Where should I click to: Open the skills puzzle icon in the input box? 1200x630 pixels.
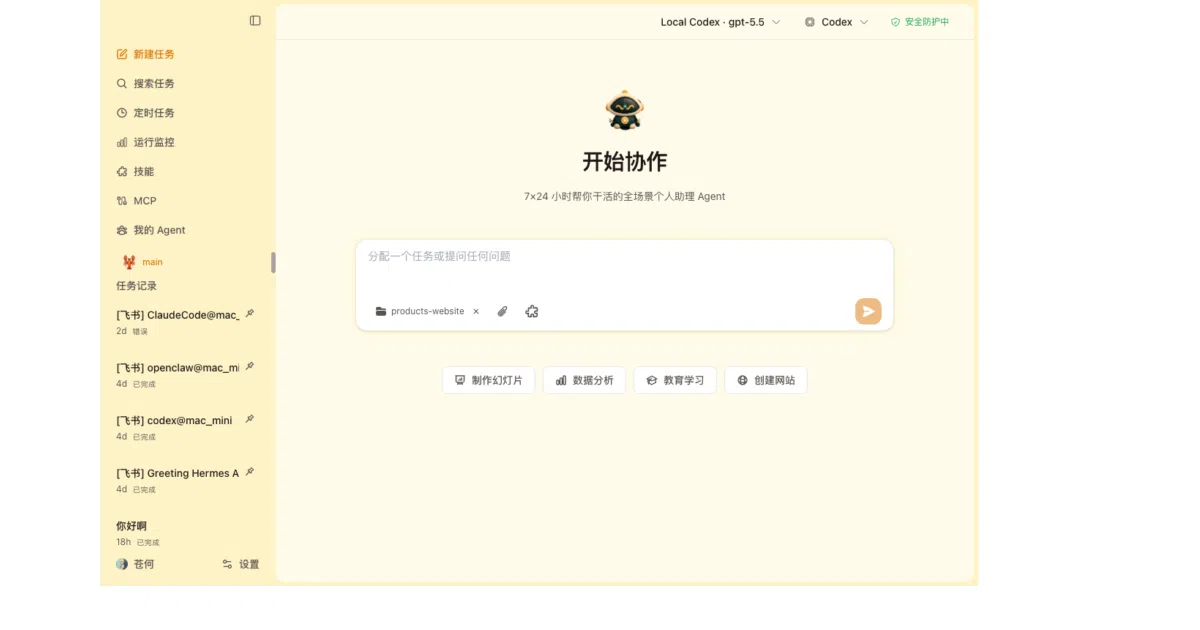532,311
